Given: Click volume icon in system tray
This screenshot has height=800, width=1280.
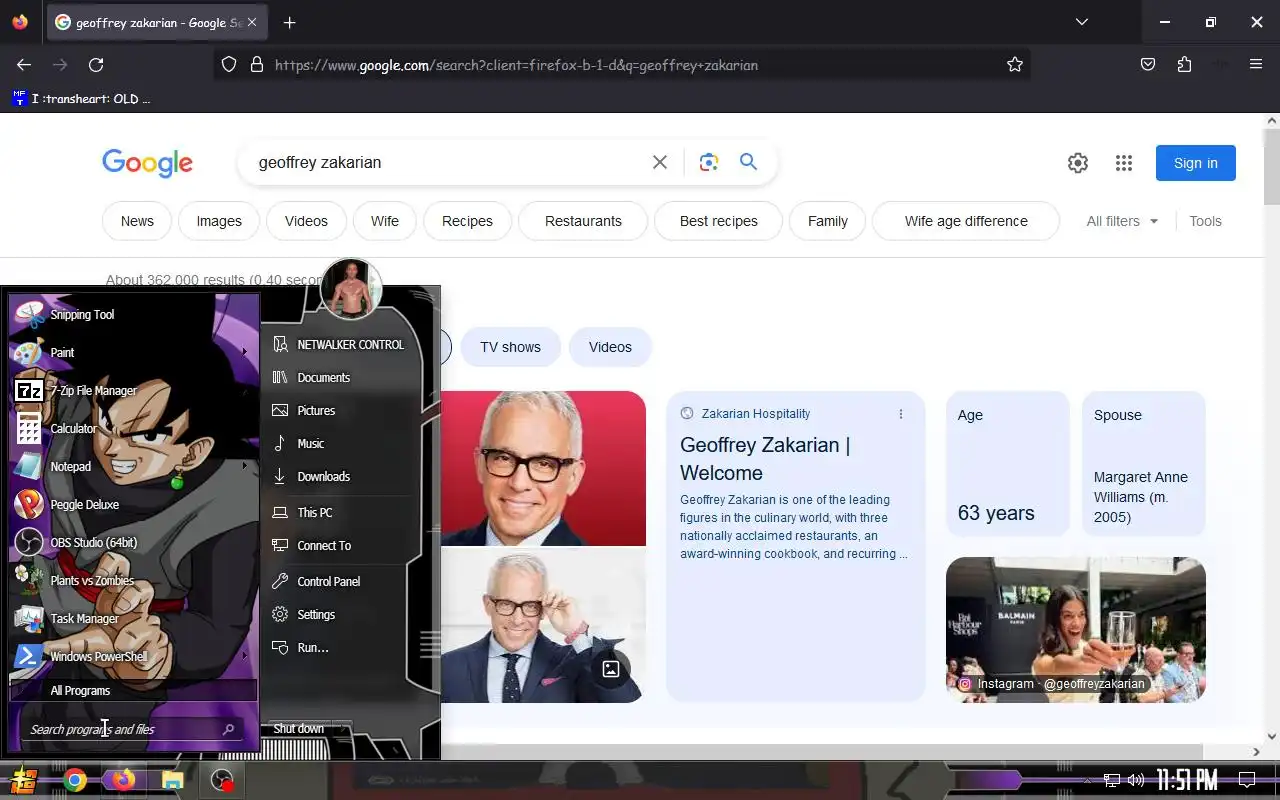Looking at the screenshot, I should pos(1136,780).
